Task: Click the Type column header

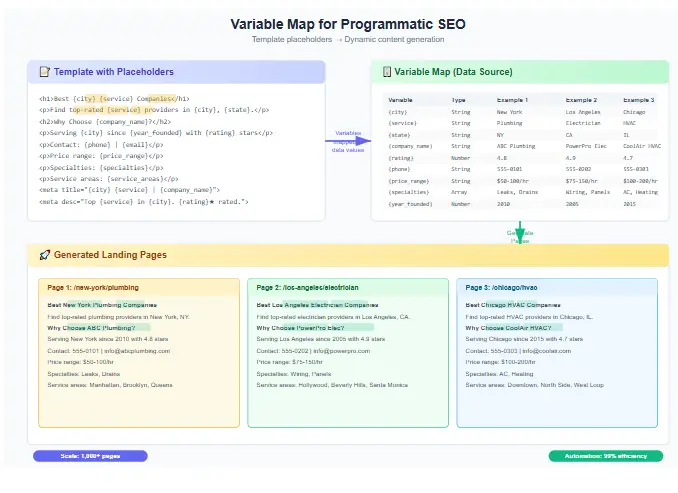Action: [458, 100]
